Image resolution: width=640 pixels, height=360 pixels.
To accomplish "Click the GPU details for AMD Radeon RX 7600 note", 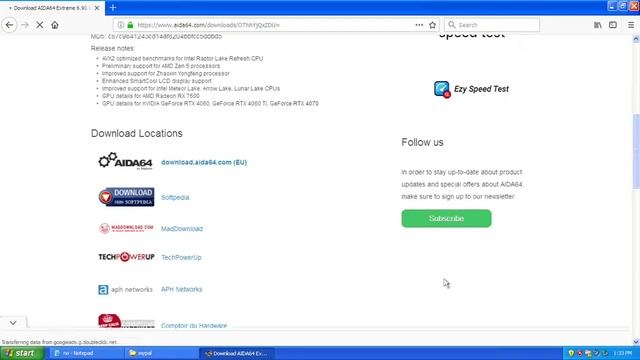I will coord(151,96).
